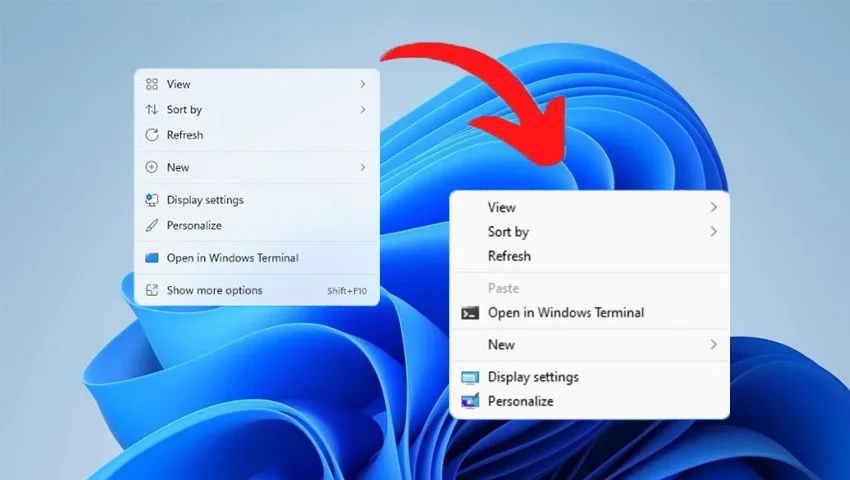Click the Personalize brush icon in left menu
The image size is (850, 480).
coord(152,225)
